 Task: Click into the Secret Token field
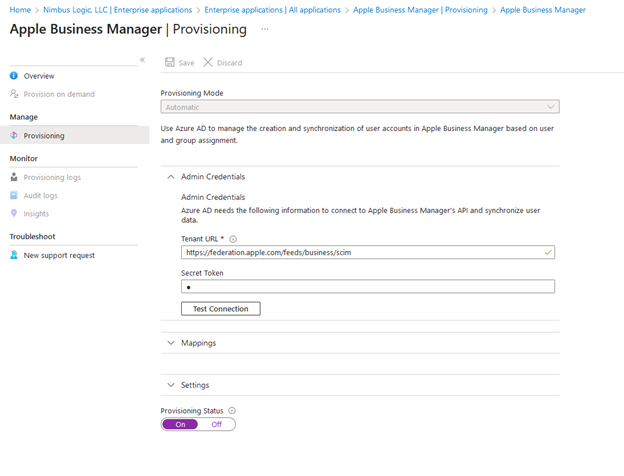pos(368,287)
